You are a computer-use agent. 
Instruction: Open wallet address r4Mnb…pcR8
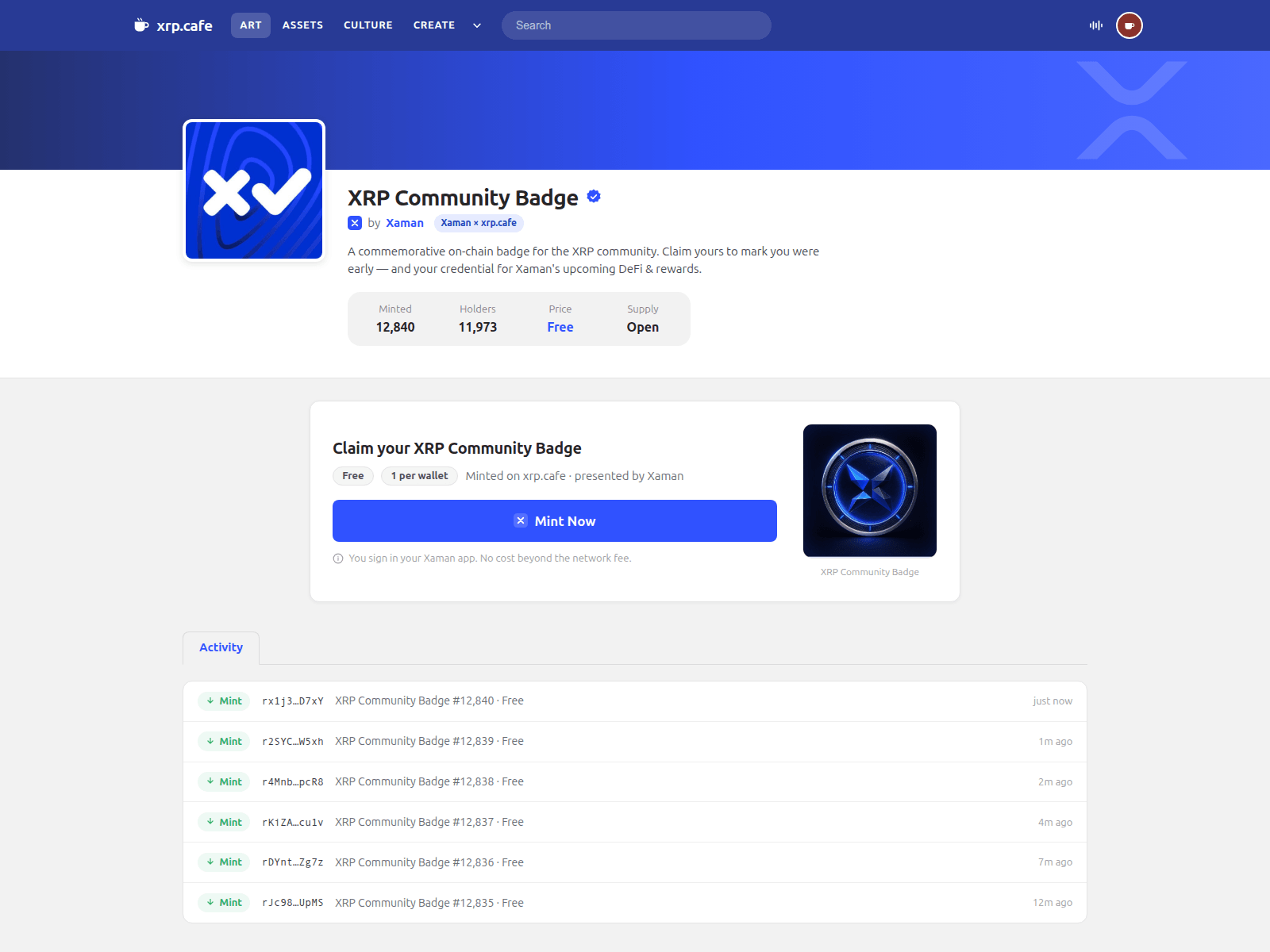click(x=293, y=782)
